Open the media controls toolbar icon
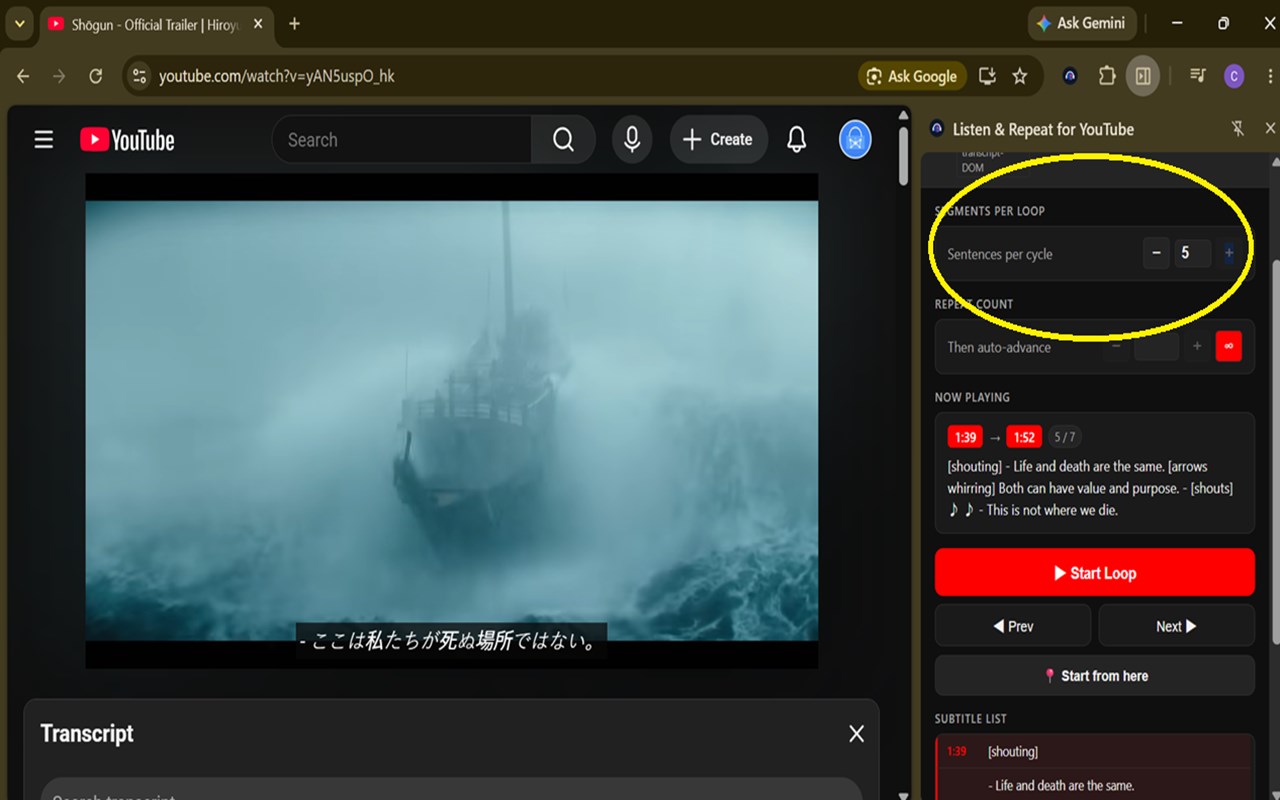 coord(1197,76)
